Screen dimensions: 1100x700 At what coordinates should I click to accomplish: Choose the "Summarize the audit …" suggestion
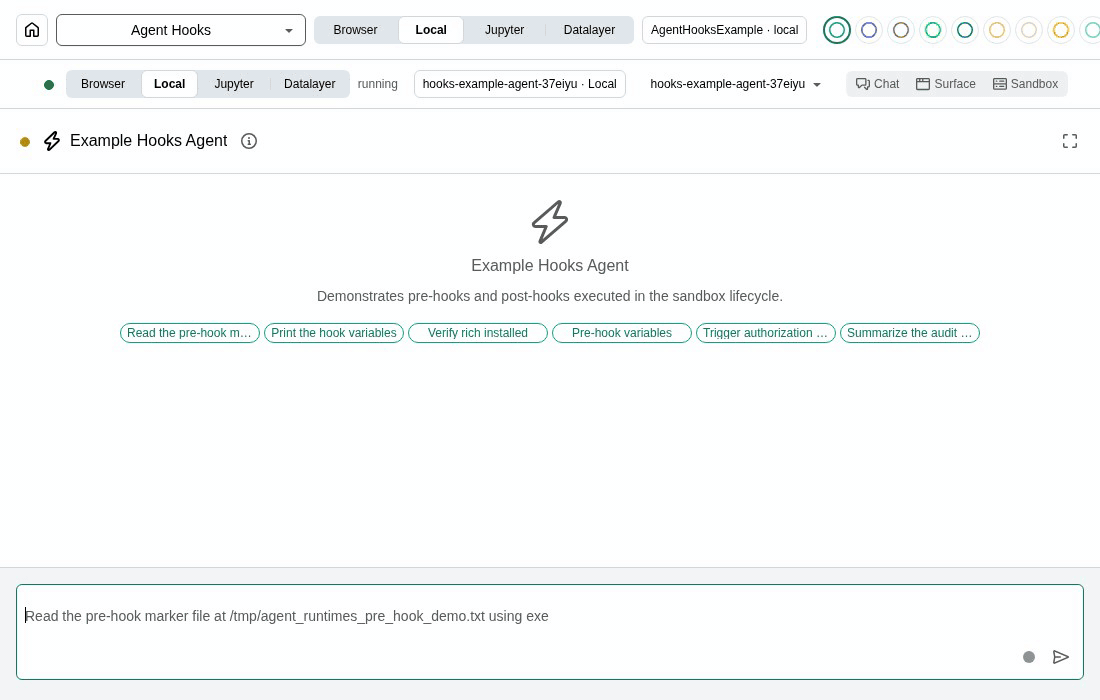pyautogui.click(x=909, y=333)
